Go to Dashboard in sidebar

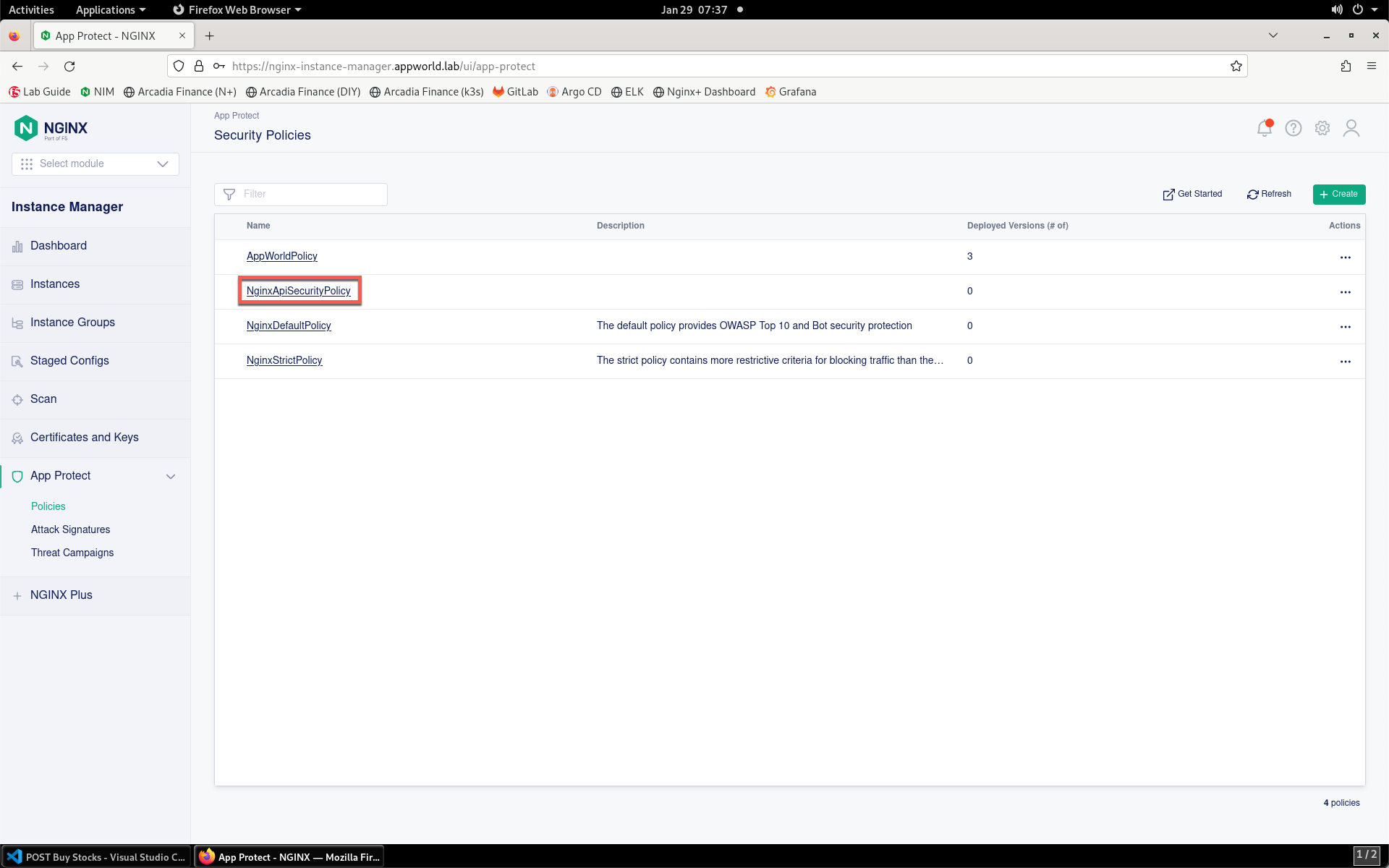tap(95, 246)
